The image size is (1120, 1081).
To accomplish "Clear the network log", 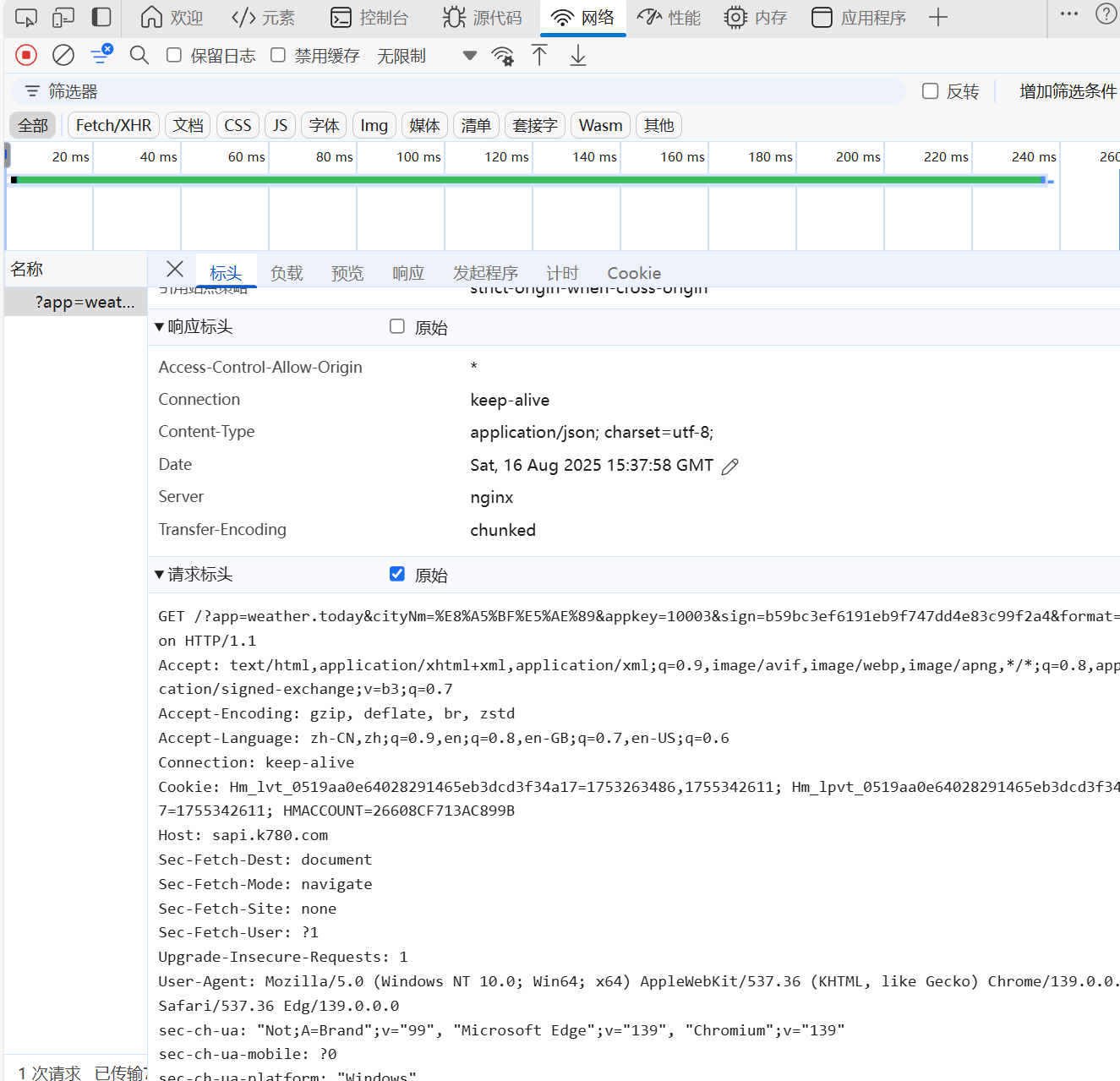I will (63, 56).
